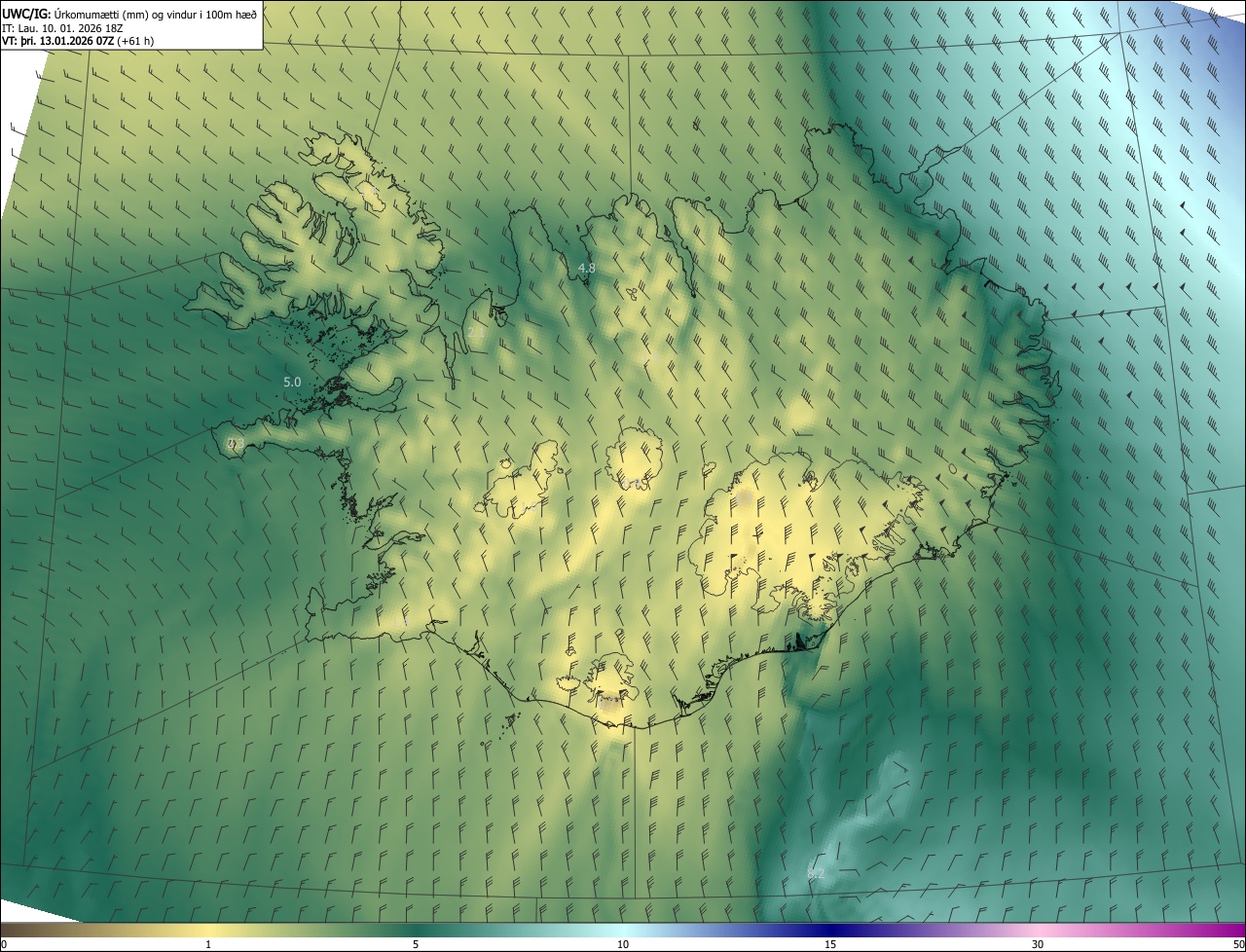Image resolution: width=1246 pixels, height=952 pixels.
Task: Click the '50' tick label on the color scale
Action: coord(1238,945)
